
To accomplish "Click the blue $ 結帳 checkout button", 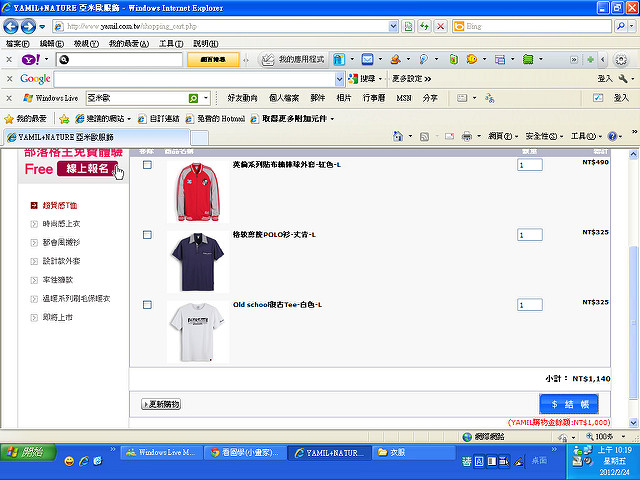I will tap(569, 404).
